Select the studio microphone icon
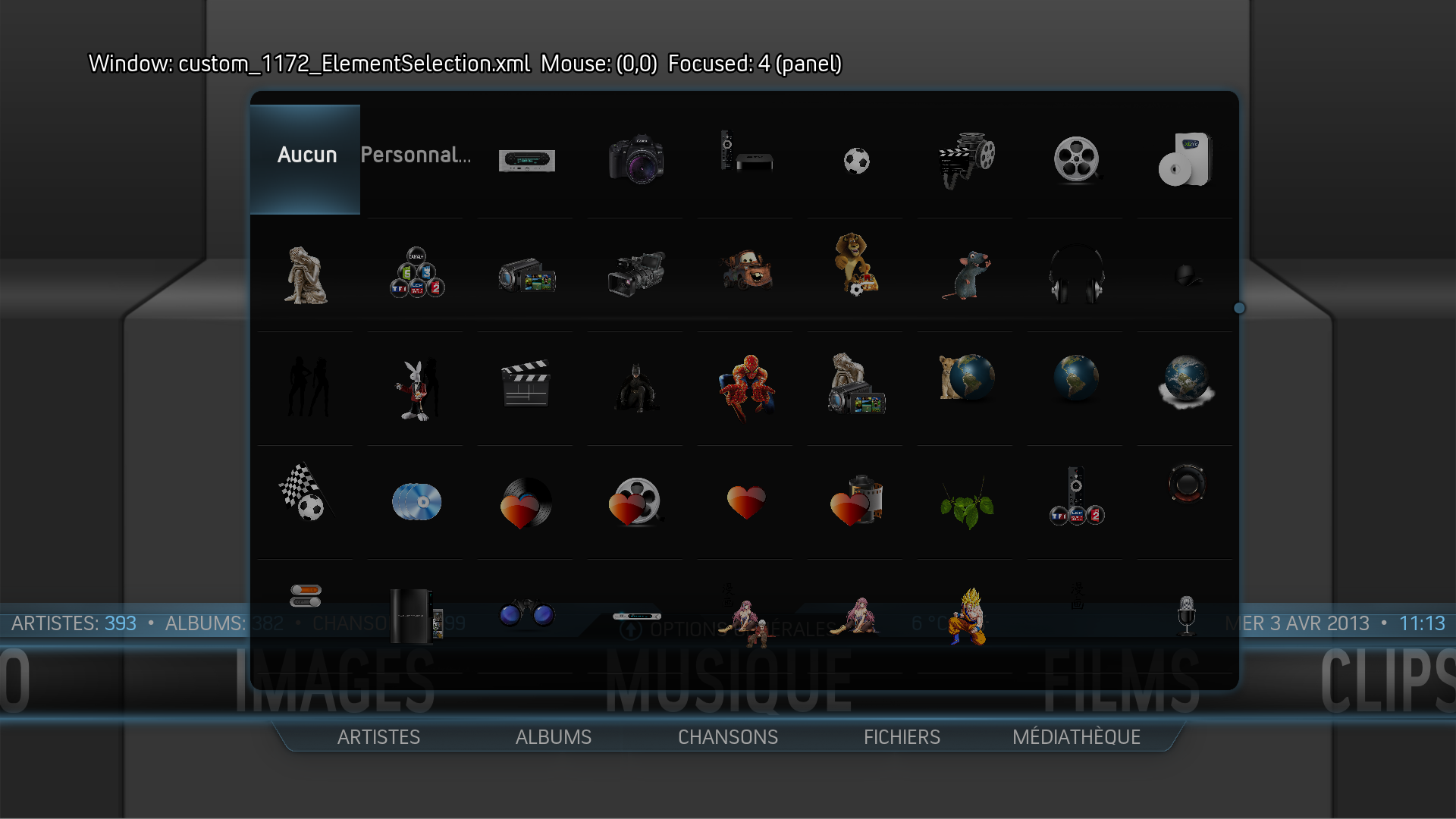 click(x=1187, y=615)
